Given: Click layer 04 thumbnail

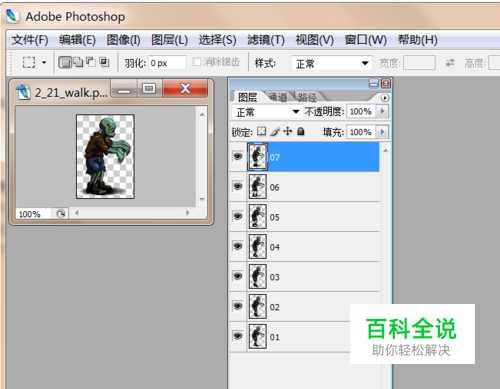Looking at the screenshot, I should (x=258, y=247).
